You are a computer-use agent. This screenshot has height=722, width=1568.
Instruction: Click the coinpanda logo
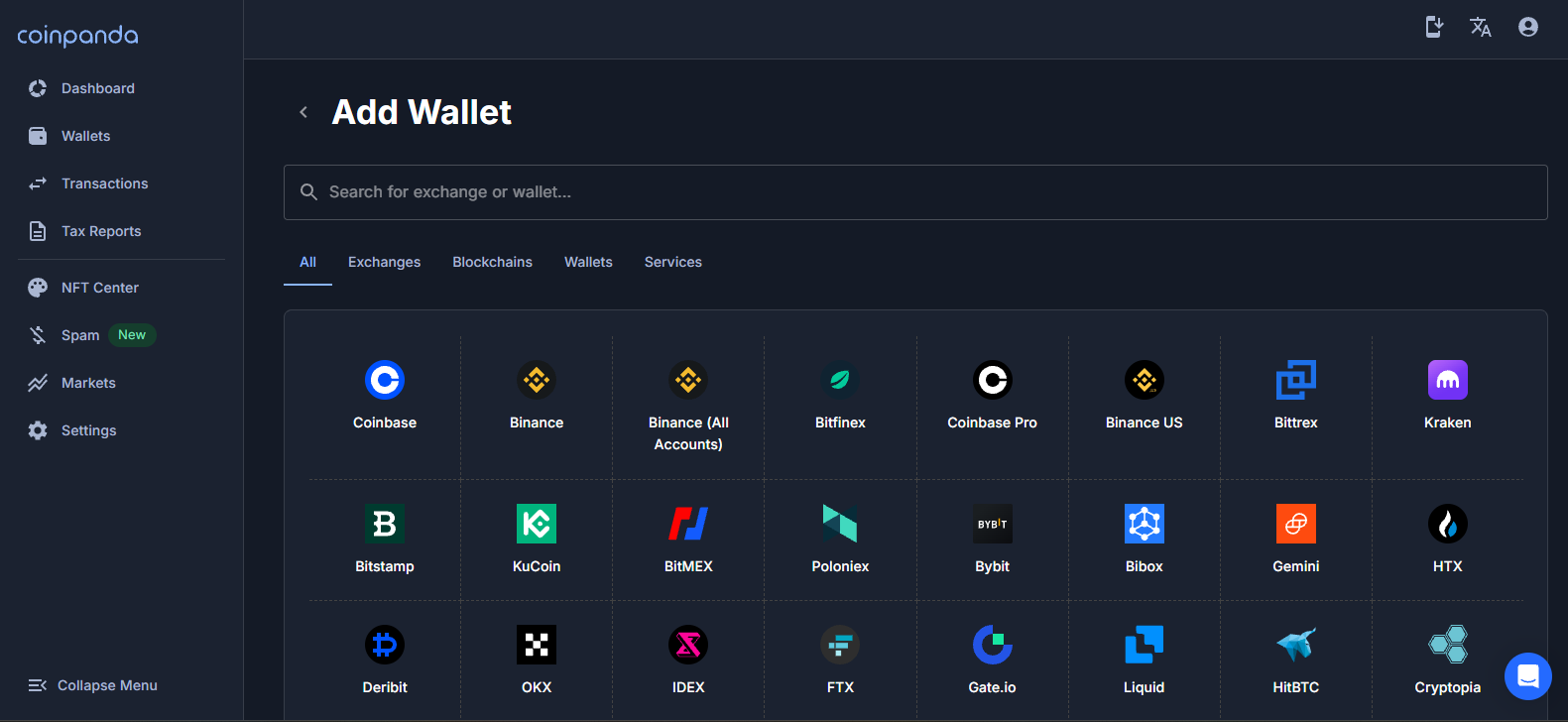point(77,36)
